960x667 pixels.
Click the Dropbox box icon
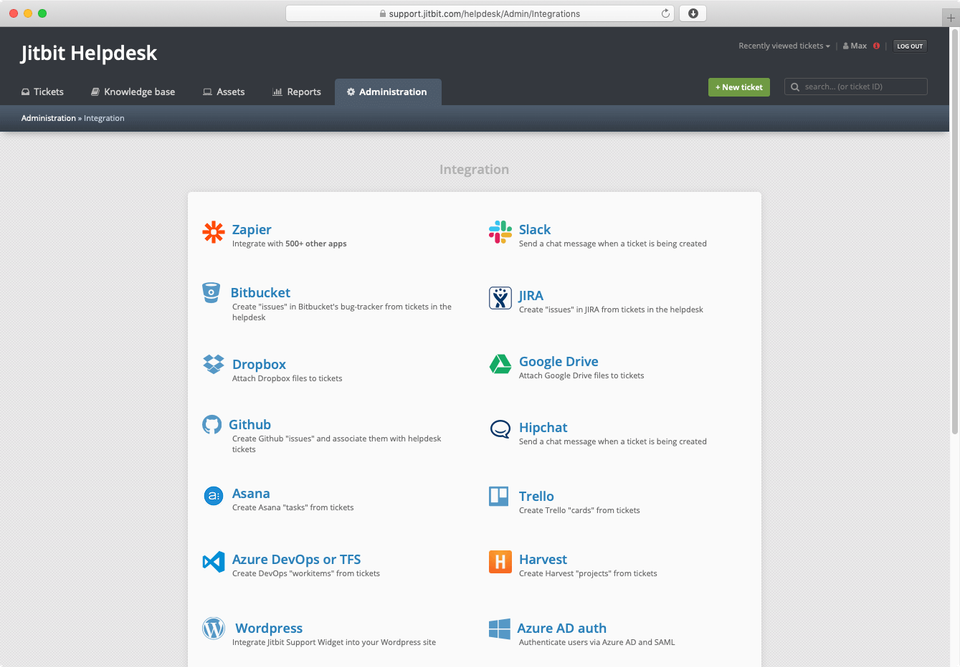click(x=212, y=366)
